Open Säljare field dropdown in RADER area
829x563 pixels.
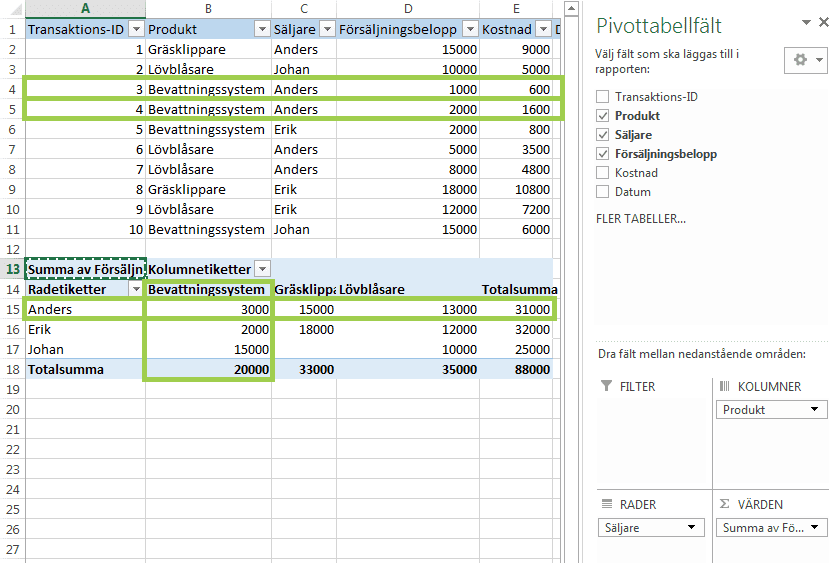[x=691, y=527]
